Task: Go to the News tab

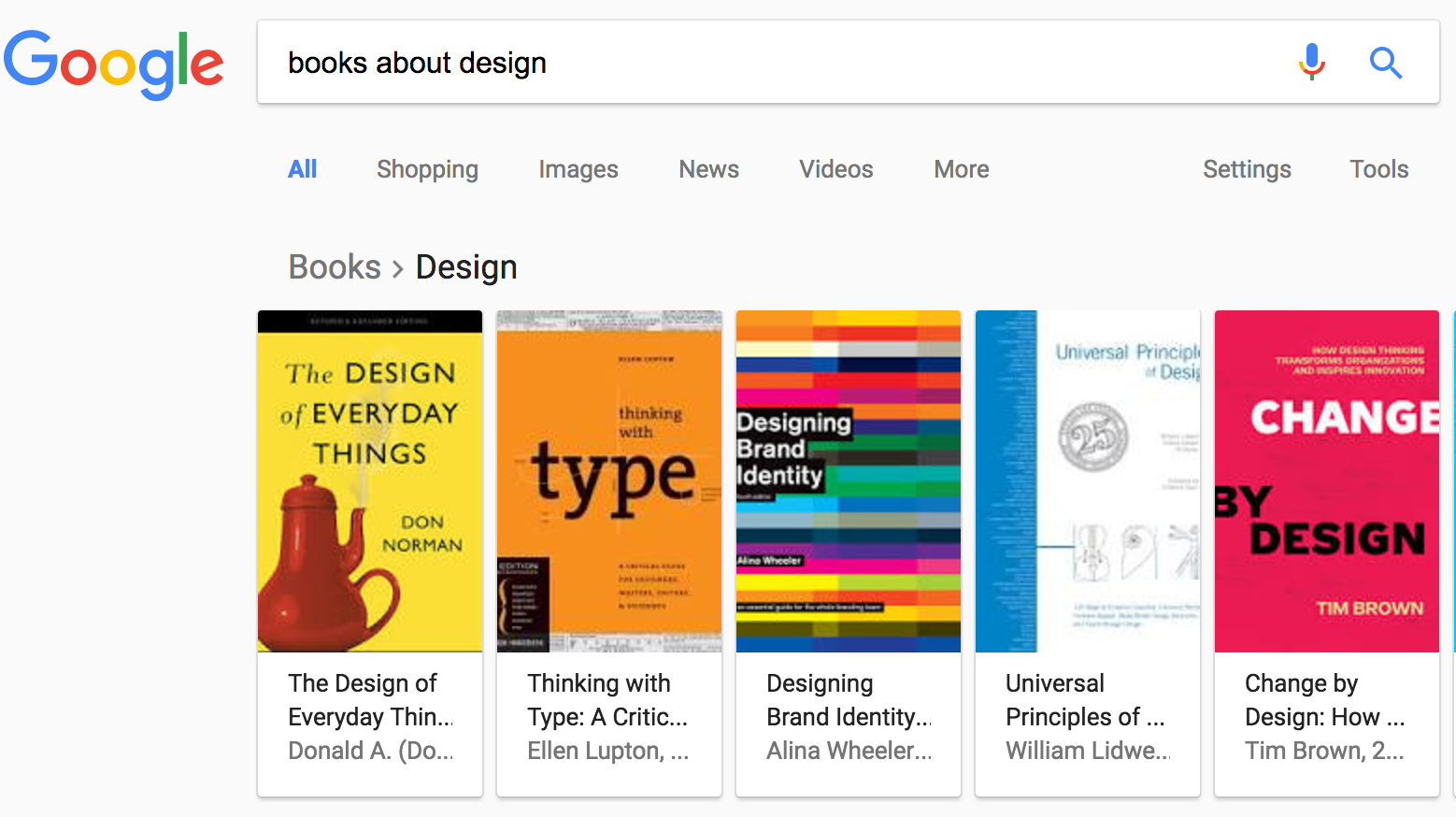Action: pyautogui.click(x=708, y=169)
